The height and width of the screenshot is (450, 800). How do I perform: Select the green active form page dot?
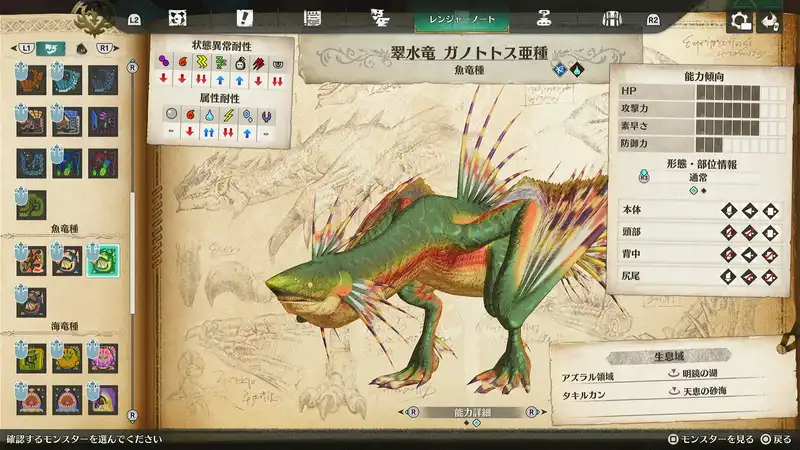point(693,191)
